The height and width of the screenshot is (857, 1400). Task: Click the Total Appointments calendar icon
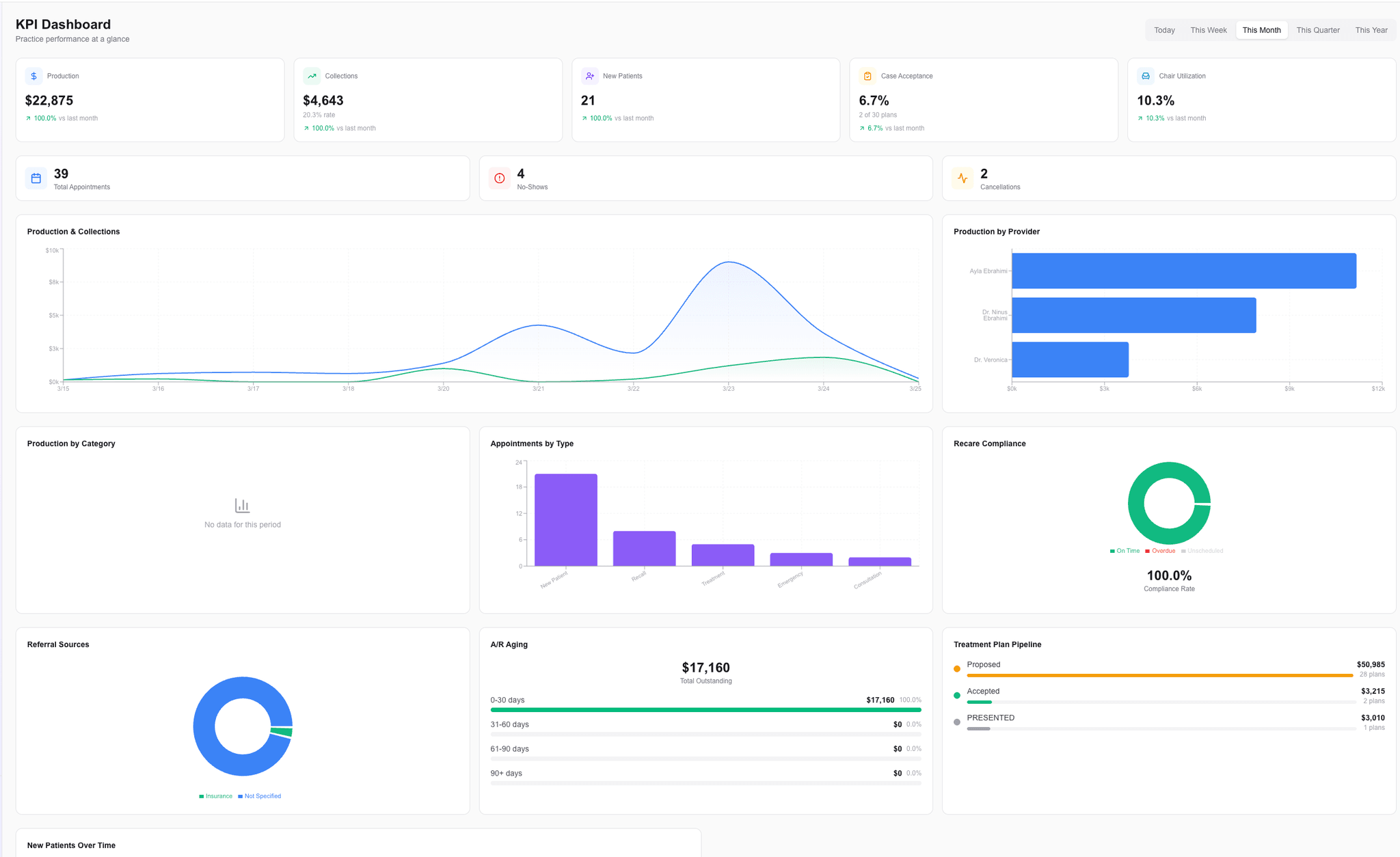pos(36,178)
